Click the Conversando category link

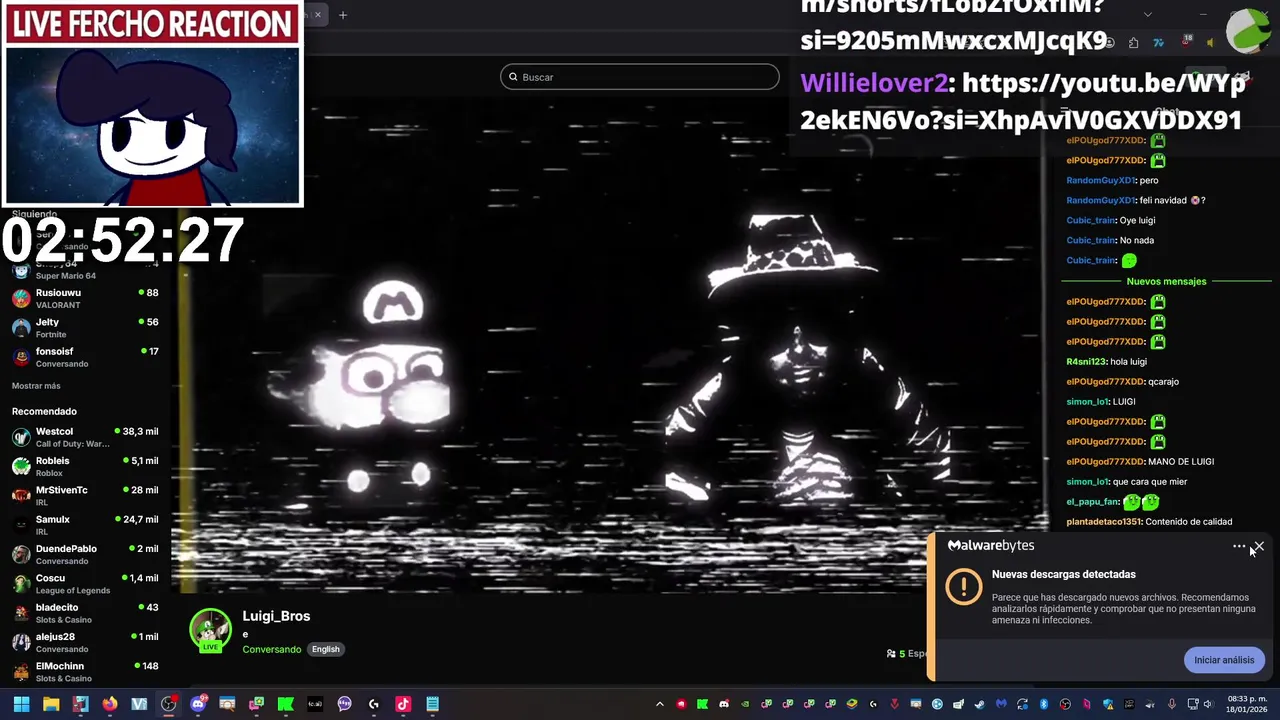(272, 649)
